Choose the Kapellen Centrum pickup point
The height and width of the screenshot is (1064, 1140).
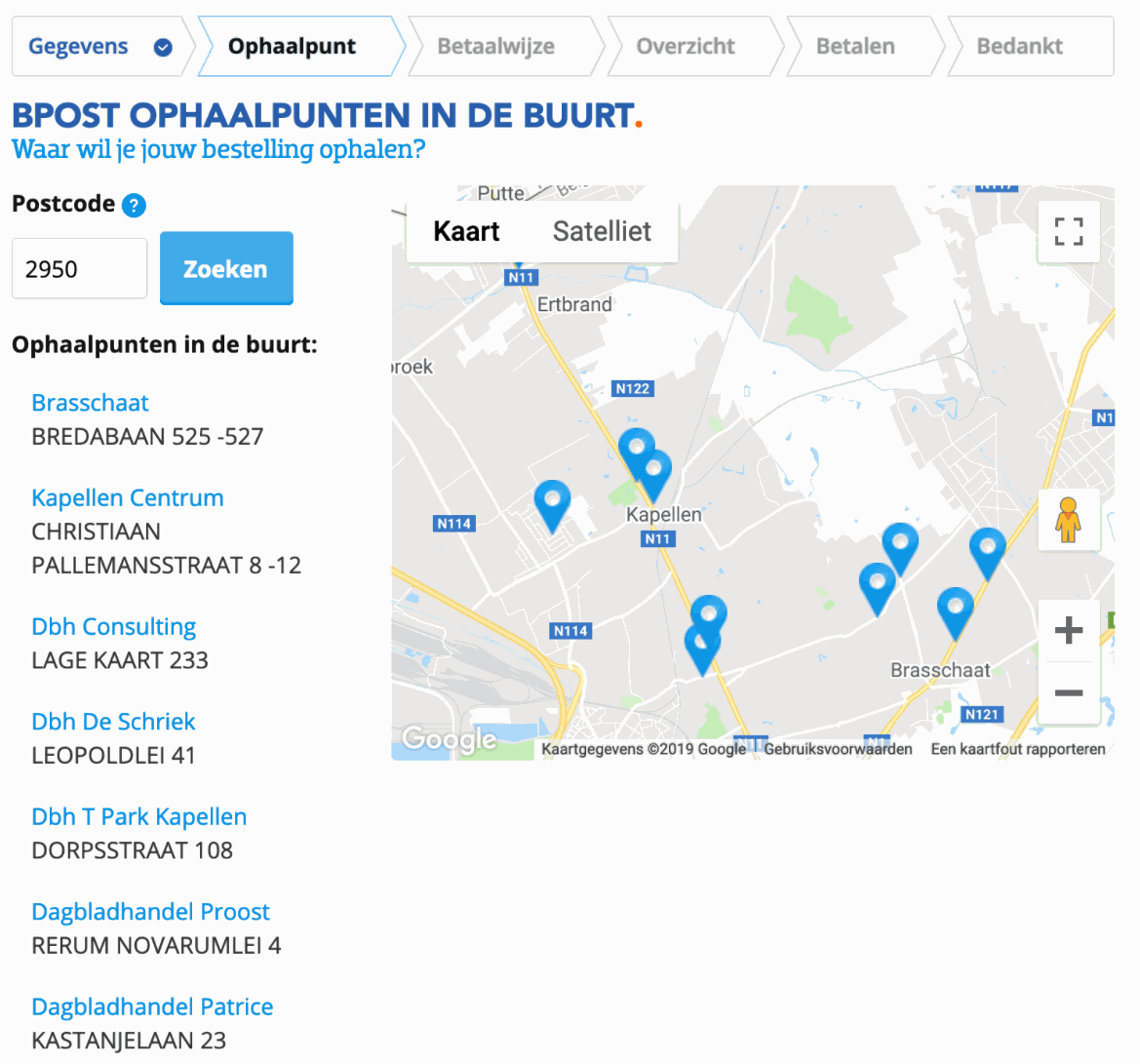127,497
